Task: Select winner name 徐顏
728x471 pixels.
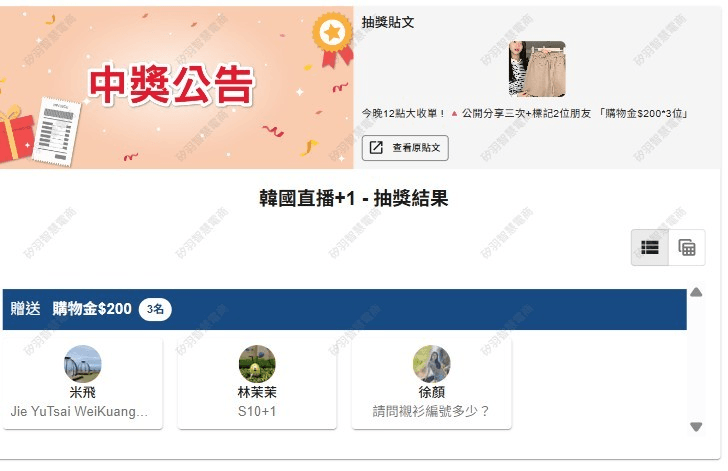Action: (x=431, y=392)
